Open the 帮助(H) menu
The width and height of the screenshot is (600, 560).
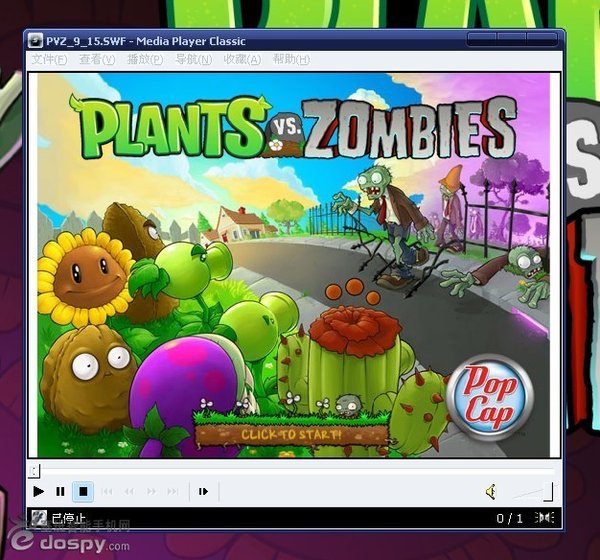tap(291, 60)
